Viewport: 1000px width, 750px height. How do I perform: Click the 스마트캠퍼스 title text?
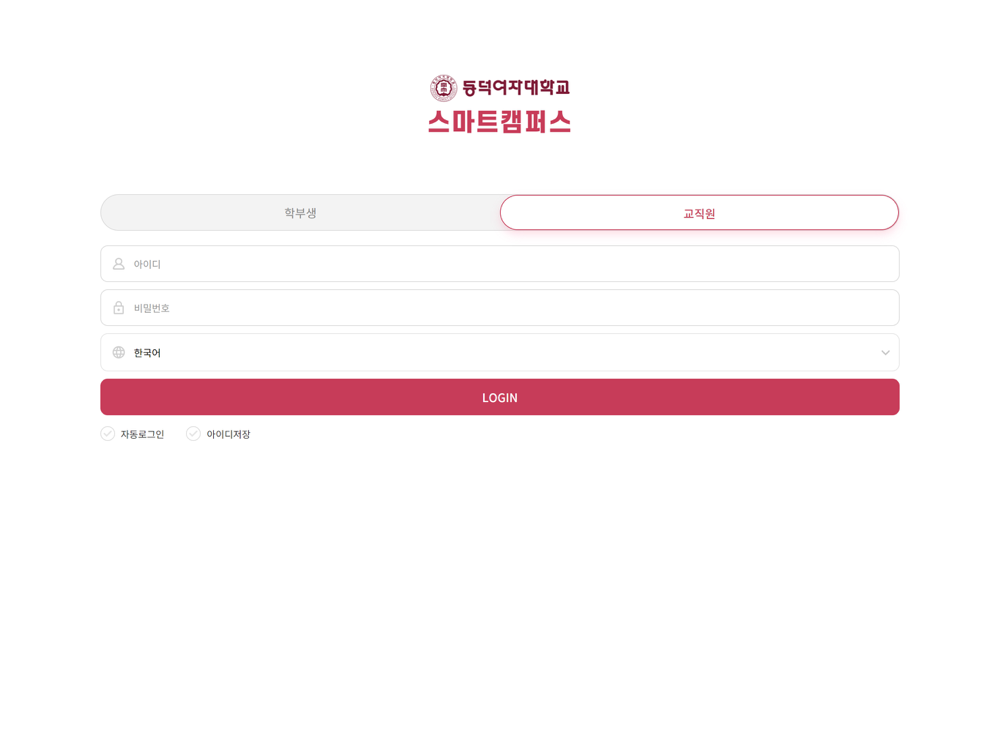(499, 122)
